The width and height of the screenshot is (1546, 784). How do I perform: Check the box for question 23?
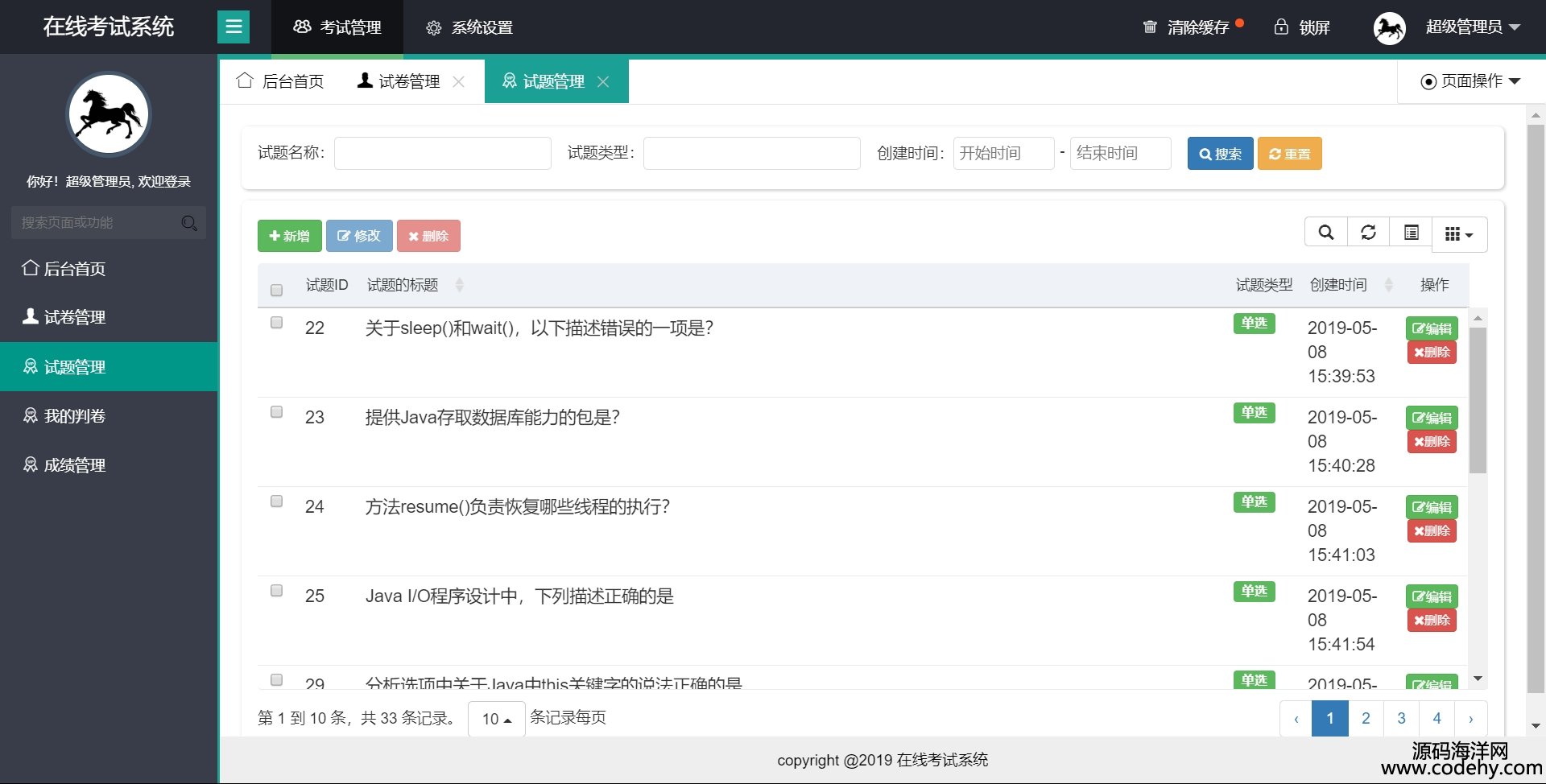tap(276, 412)
